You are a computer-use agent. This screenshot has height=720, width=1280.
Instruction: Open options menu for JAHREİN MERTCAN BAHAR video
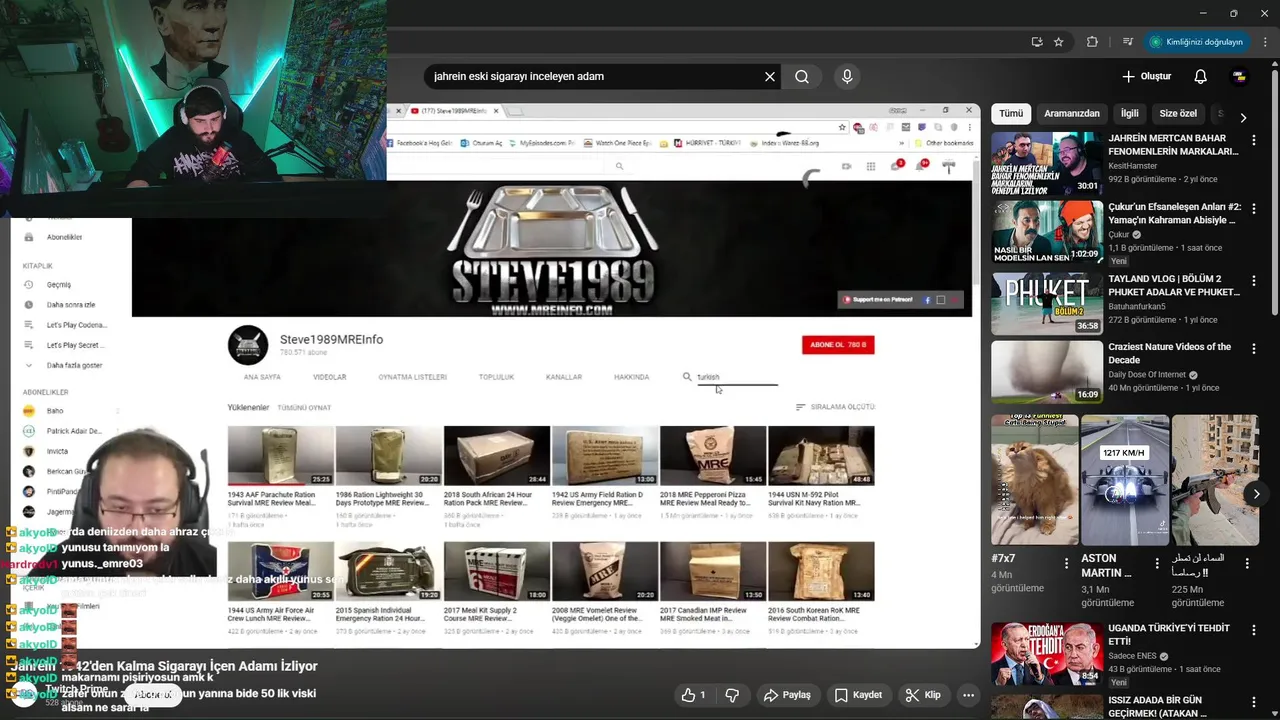click(x=1254, y=141)
